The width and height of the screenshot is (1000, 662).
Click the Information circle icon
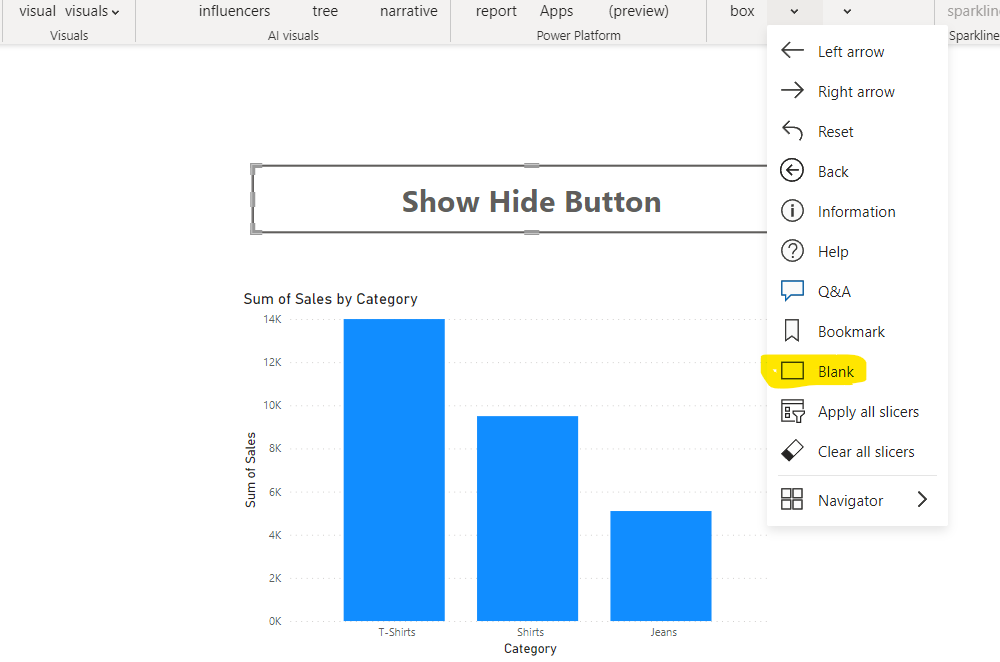[x=792, y=211]
